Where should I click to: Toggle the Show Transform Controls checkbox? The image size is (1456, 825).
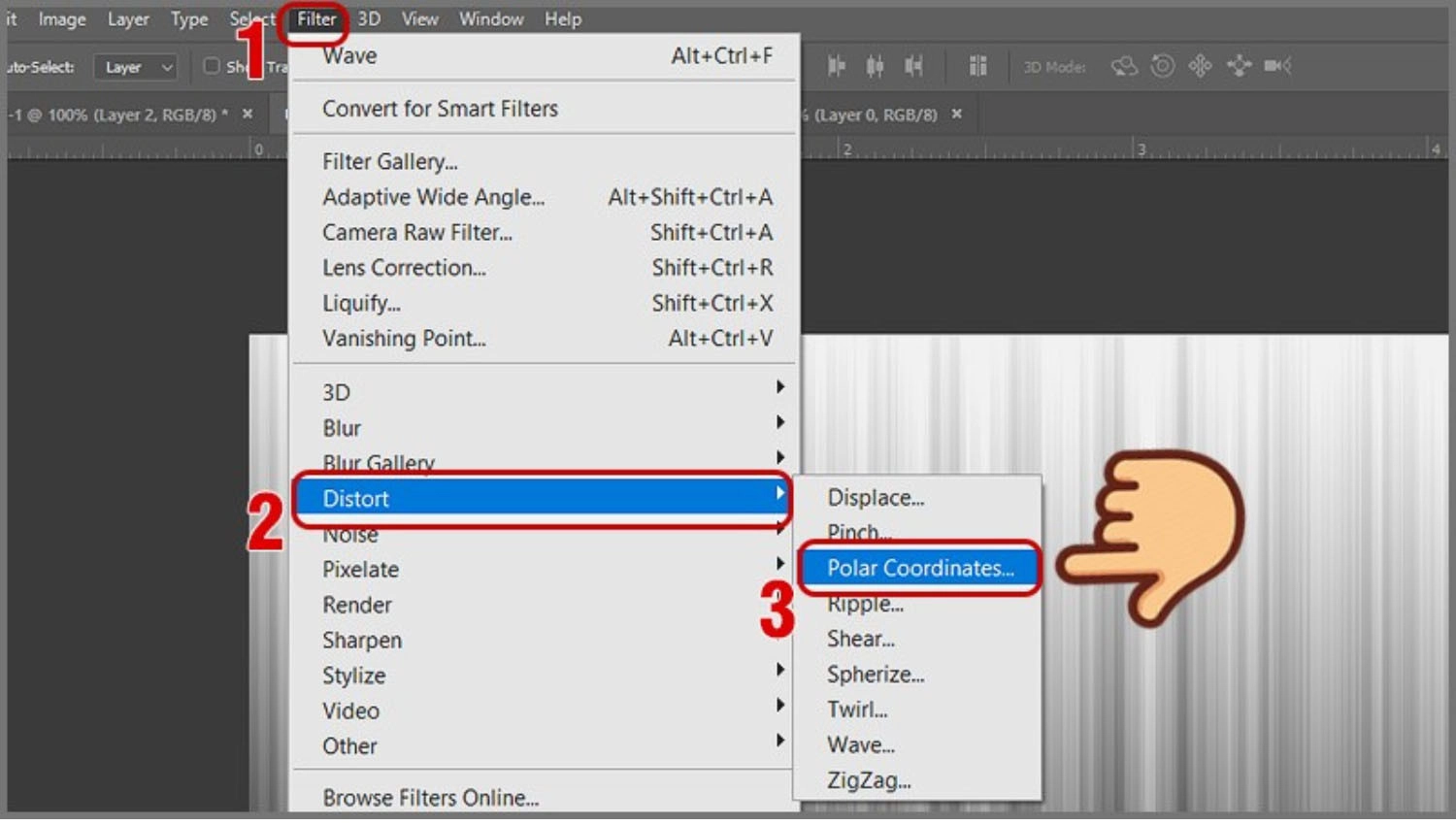click(211, 66)
